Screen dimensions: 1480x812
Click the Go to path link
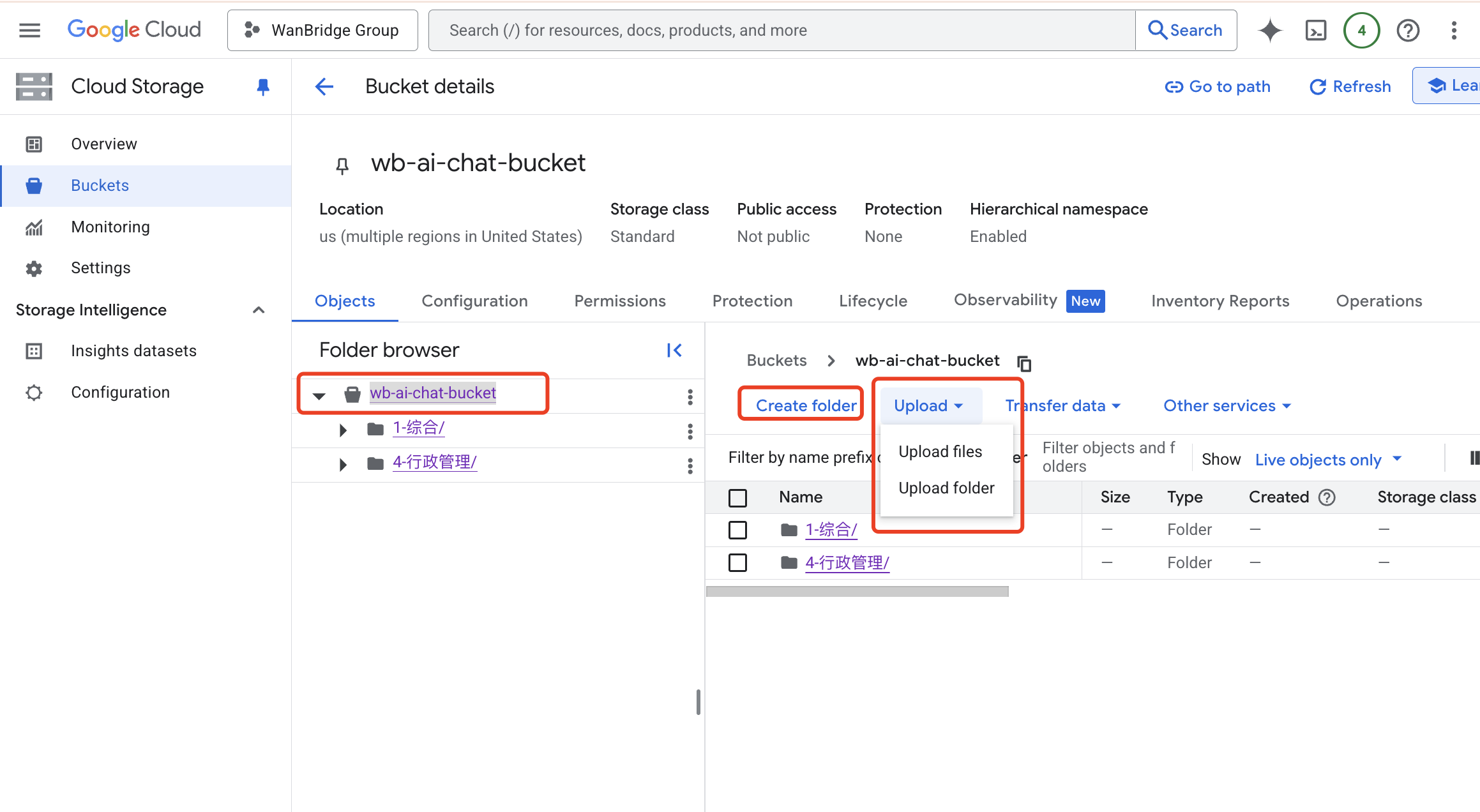[x=1218, y=87]
